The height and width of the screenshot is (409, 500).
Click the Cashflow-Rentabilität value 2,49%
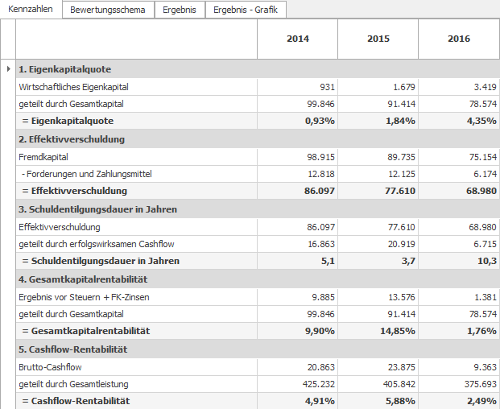[x=482, y=401]
